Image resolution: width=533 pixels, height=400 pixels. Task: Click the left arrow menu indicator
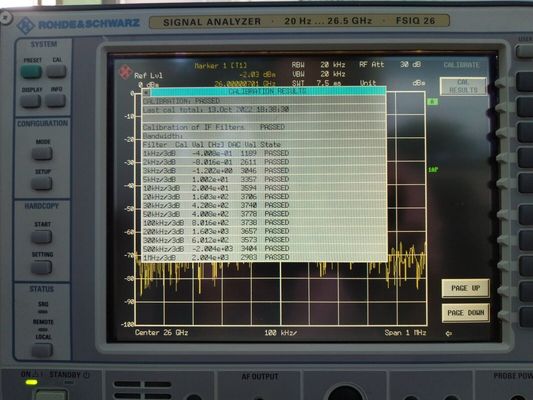coord(449,333)
